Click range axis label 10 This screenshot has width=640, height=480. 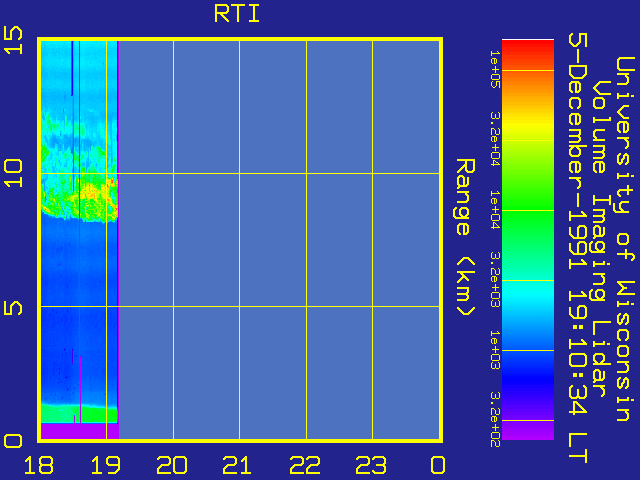click(x=13, y=173)
